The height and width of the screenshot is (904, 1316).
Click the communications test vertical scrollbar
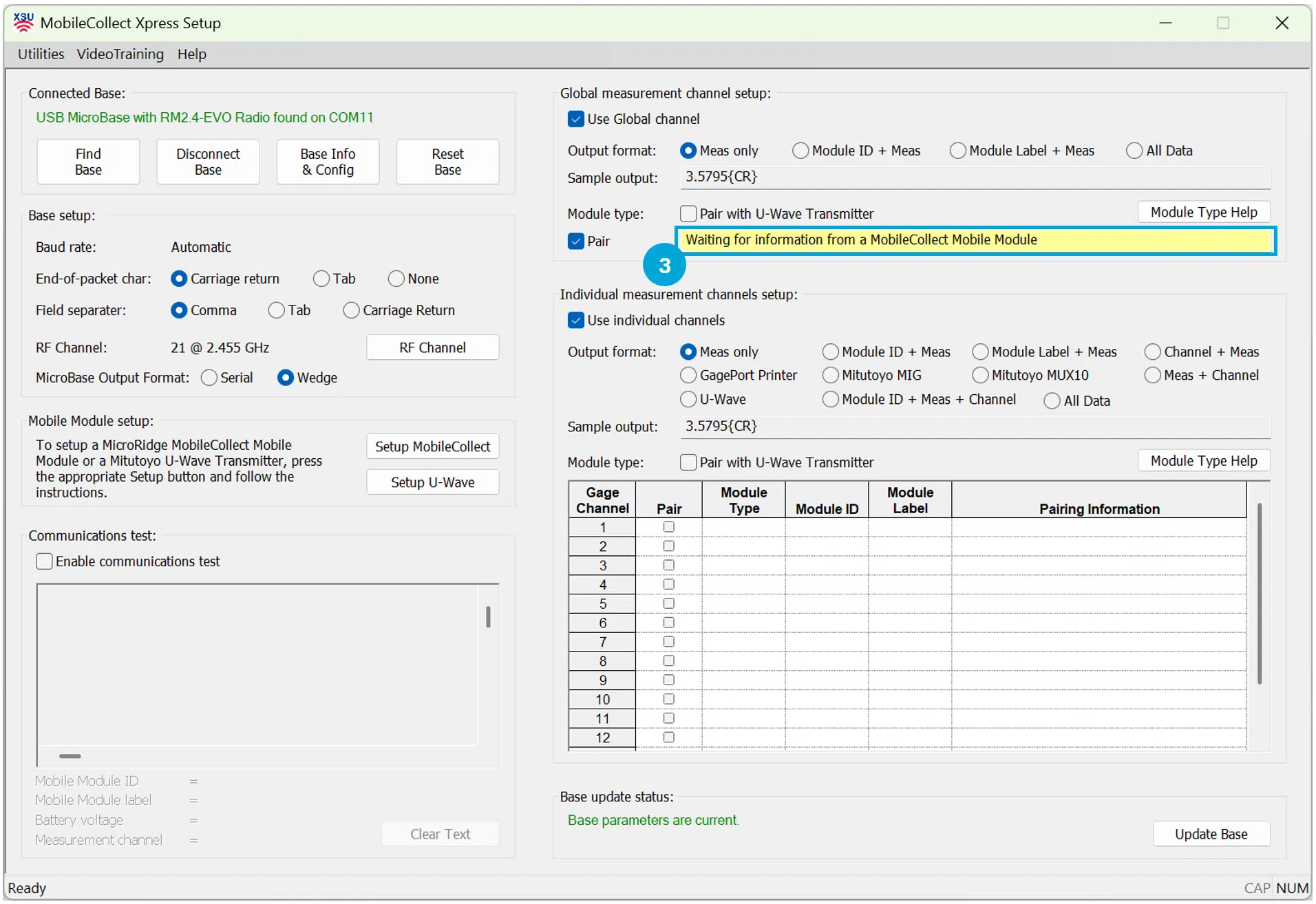(x=488, y=617)
